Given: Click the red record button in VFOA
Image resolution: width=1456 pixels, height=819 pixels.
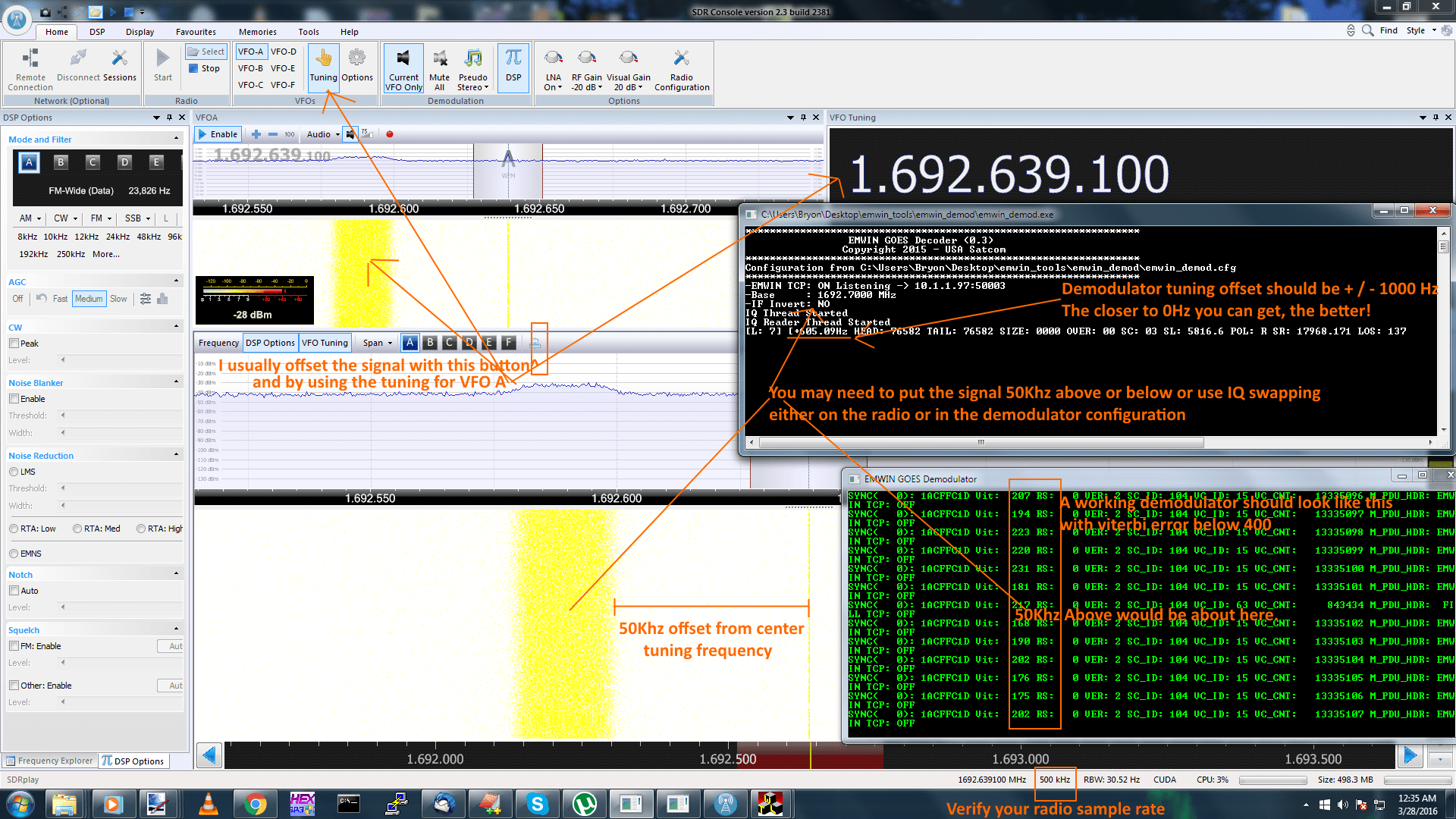Looking at the screenshot, I should (x=390, y=134).
